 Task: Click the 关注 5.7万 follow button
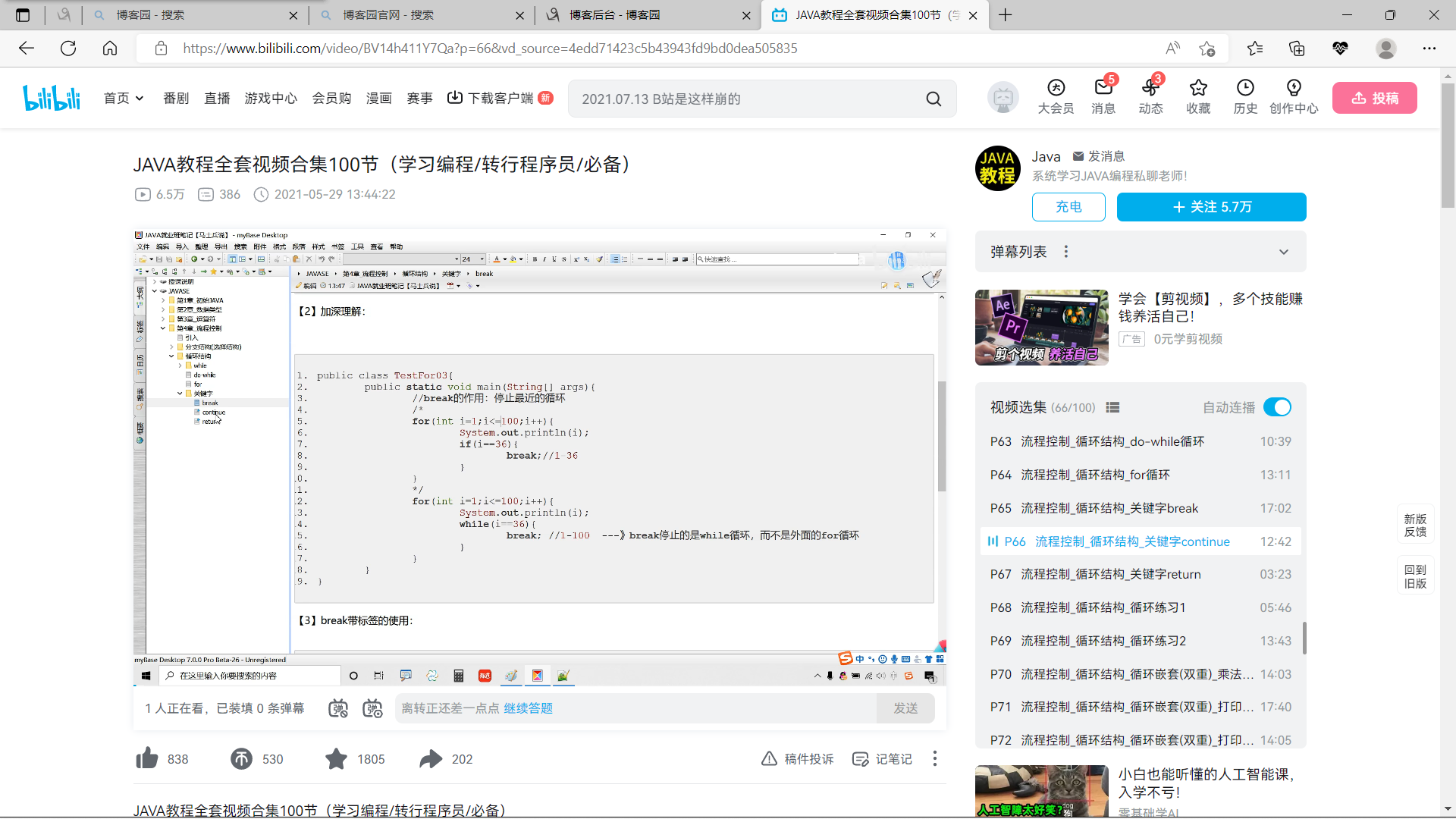(x=1211, y=207)
